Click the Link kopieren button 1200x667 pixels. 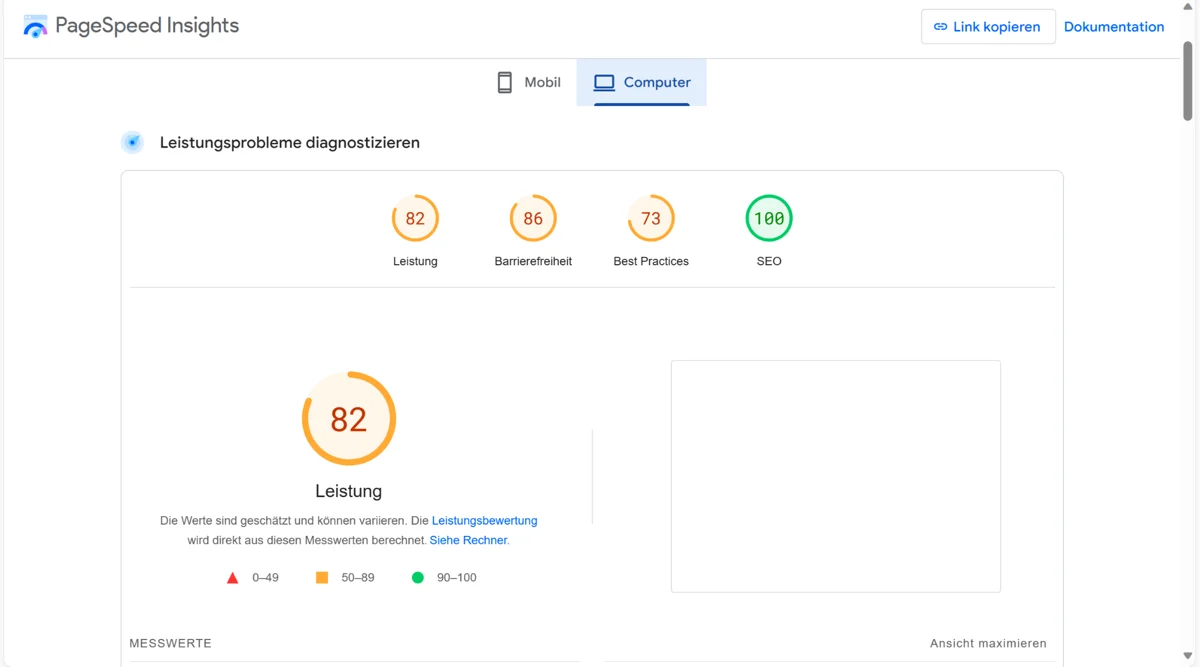[x=988, y=27]
